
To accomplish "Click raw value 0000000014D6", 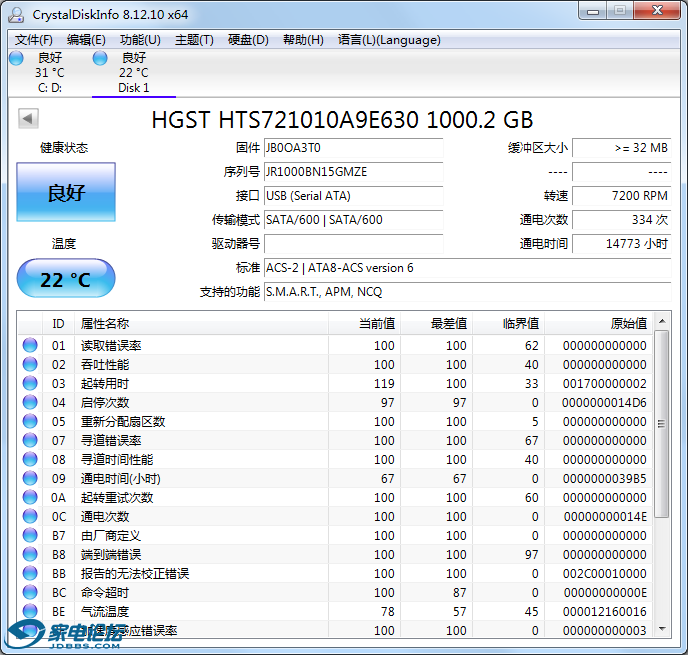I will coord(604,403).
